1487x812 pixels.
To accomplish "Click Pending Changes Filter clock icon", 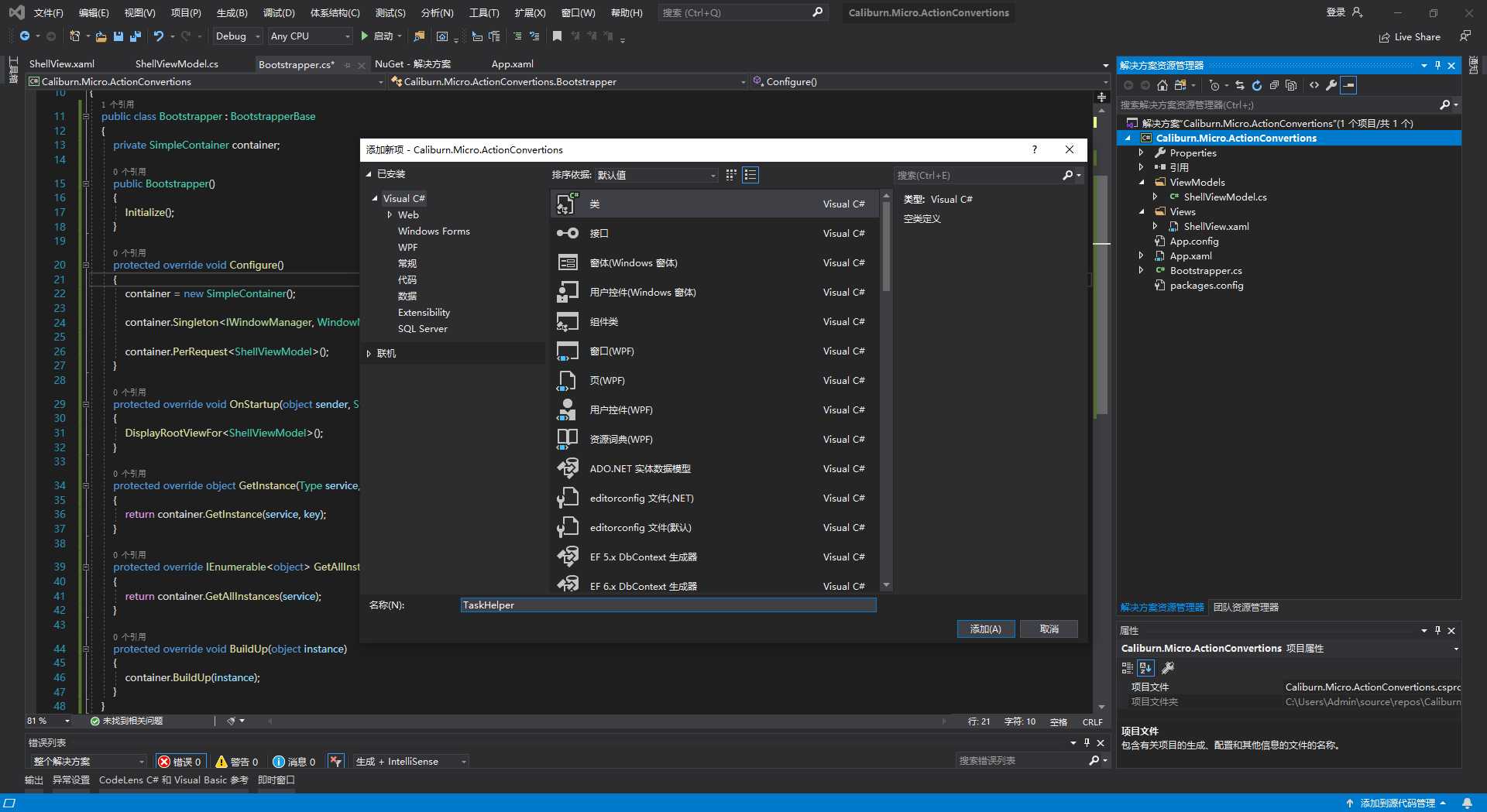I will (1214, 85).
